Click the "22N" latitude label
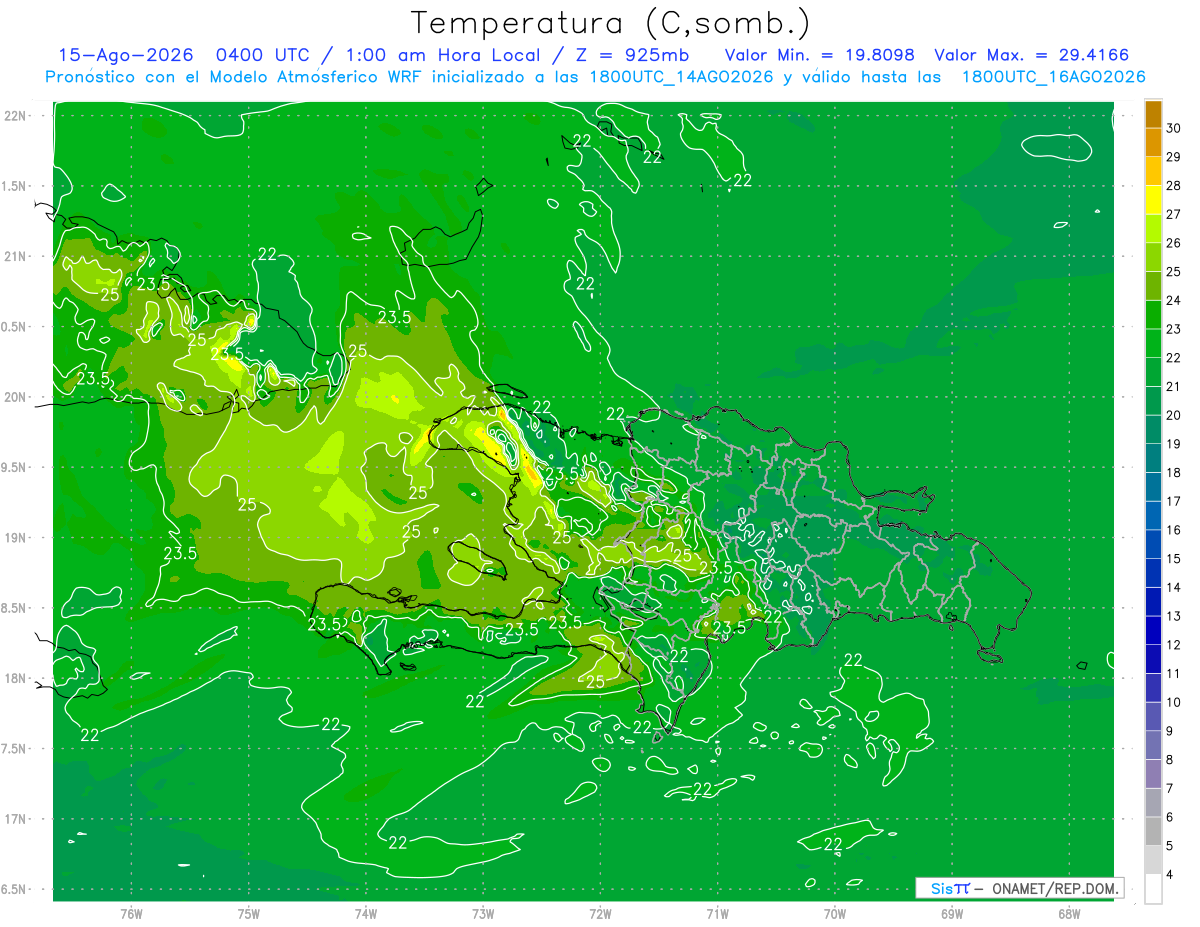The height and width of the screenshot is (927, 1200). pyautogui.click(x=15, y=116)
